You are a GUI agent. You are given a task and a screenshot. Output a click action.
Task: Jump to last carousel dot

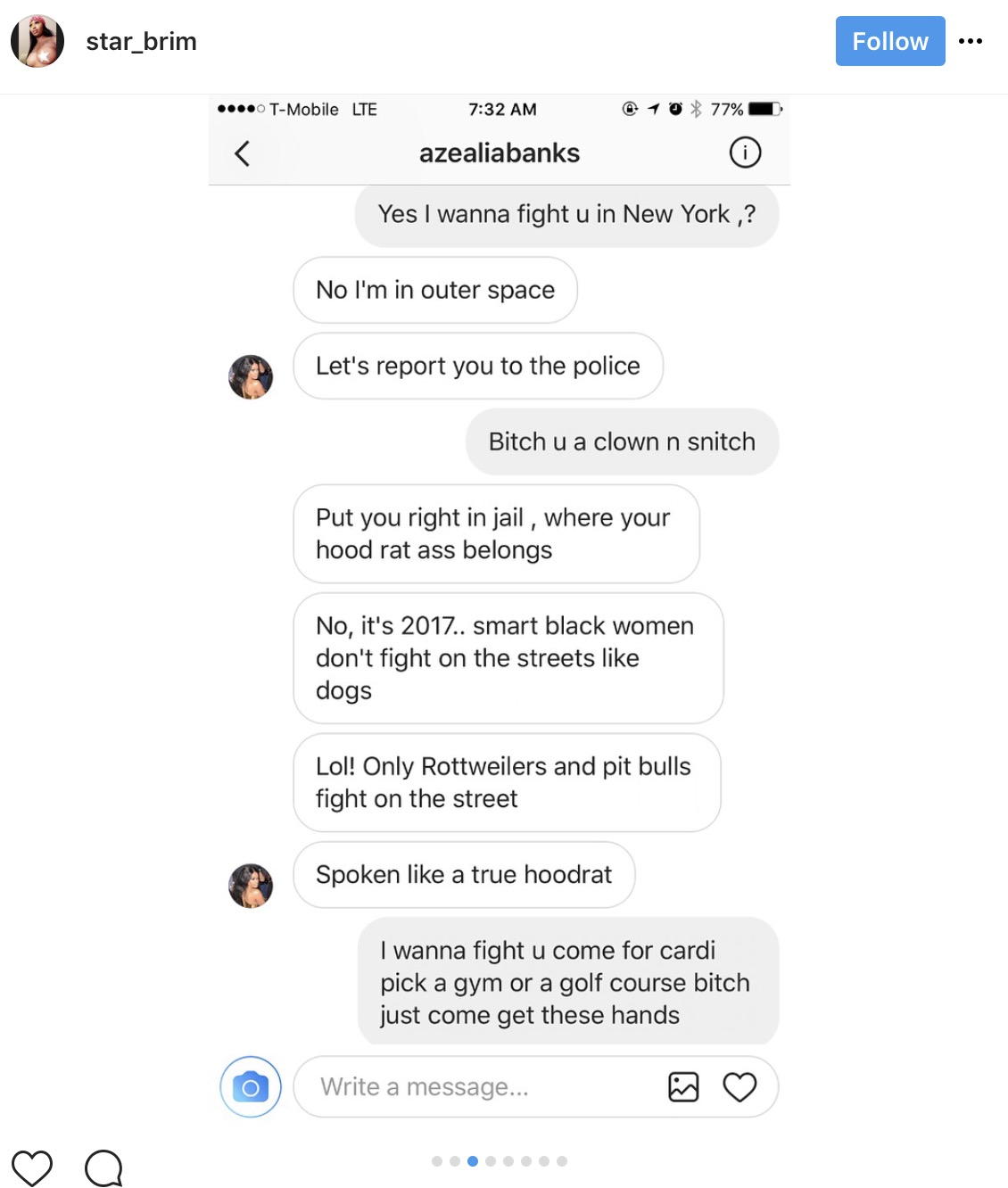click(x=562, y=1161)
